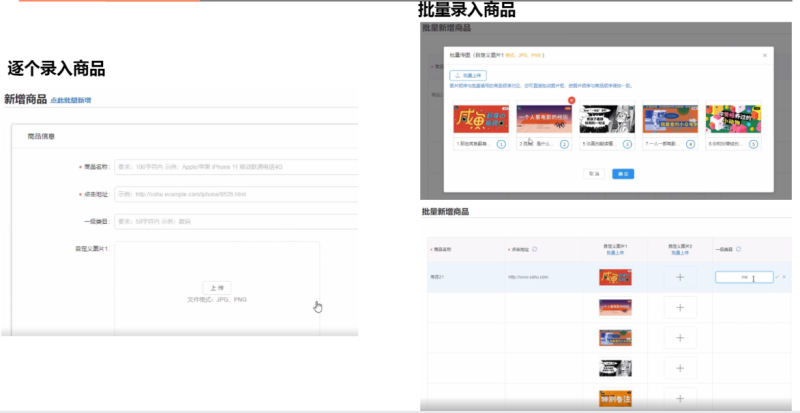This screenshot has height=413, width=800.
Task: Click the plus upload box in third table row
Action: pyautogui.click(x=680, y=337)
